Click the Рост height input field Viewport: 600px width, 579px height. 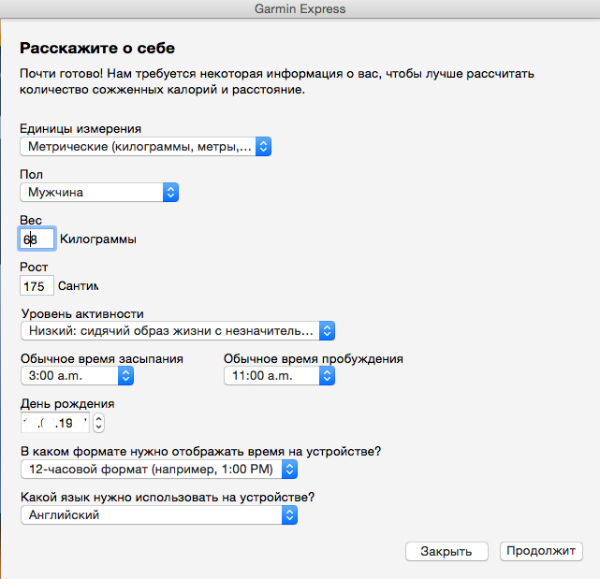pos(37,285)
